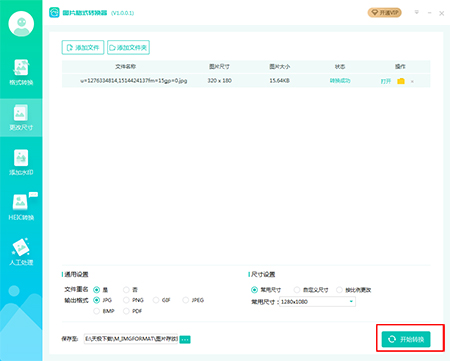The height and width of the screenshot is (361, 450).
Task: Click the 开始转换 button
Action: point(406,339)
